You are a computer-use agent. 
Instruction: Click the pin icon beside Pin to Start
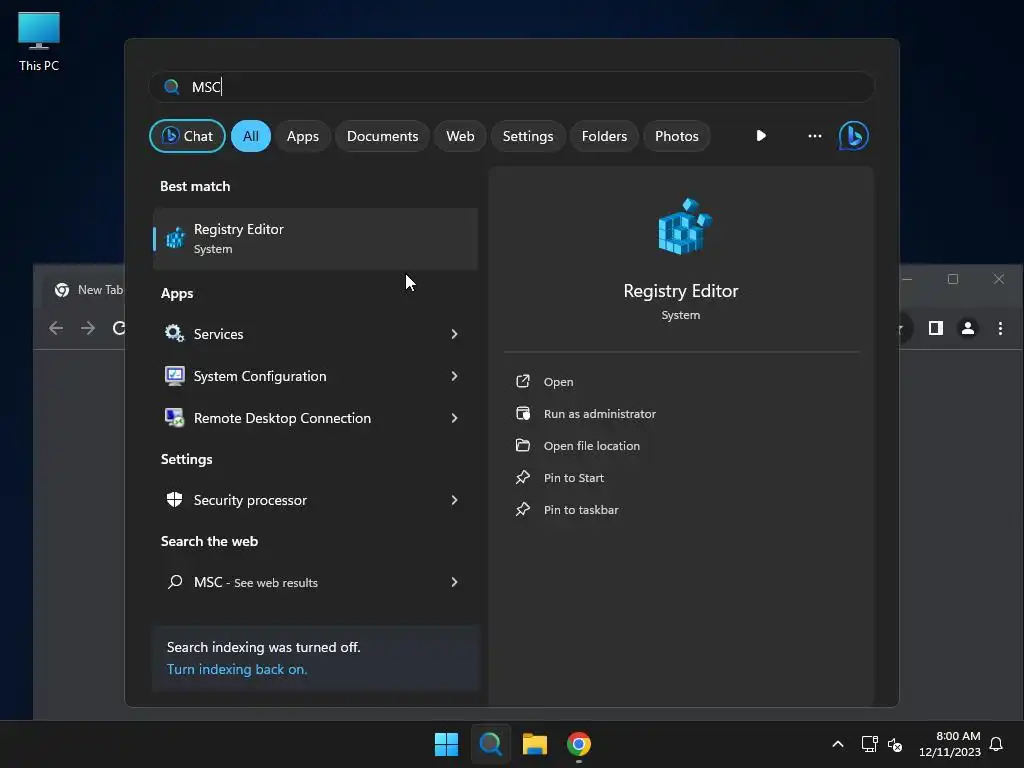523,477
